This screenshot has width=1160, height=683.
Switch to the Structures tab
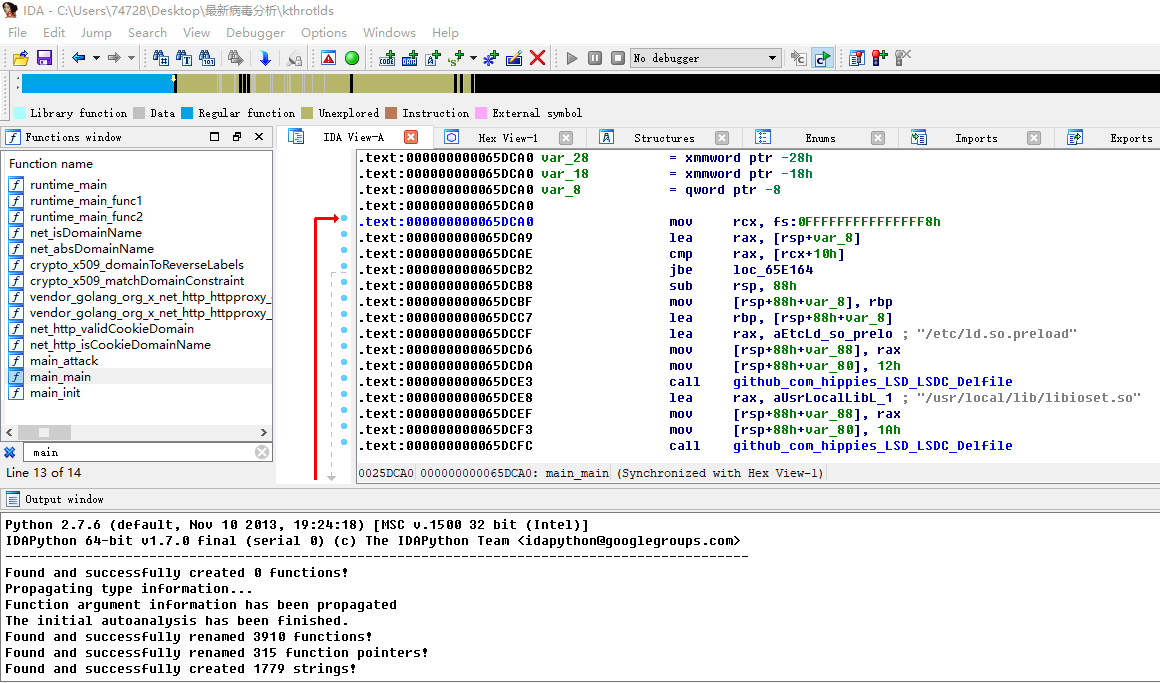click(x=663, y=138)
